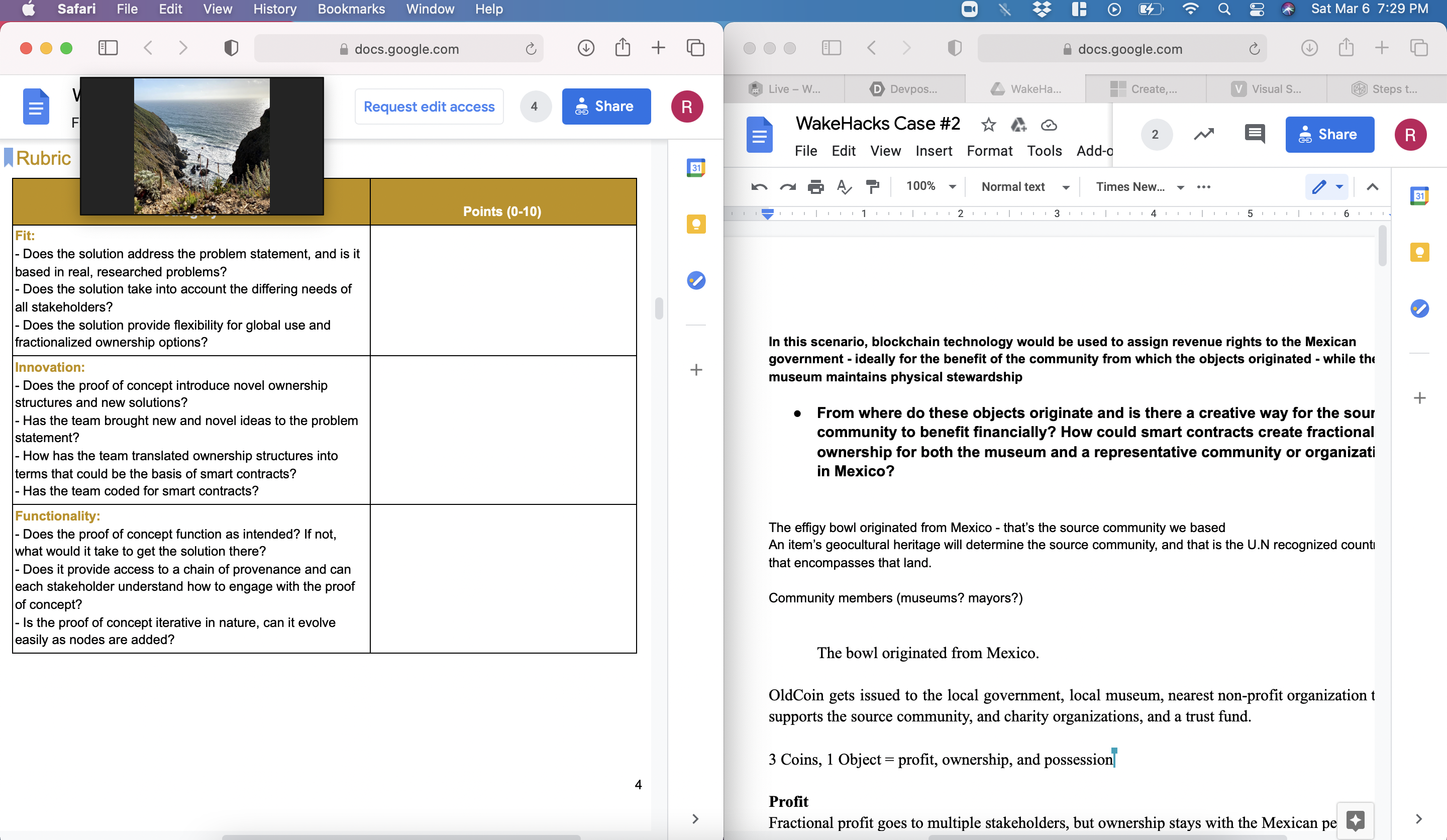Click the first-line indent marker on ruler
Viewport: 1447px width, 840px height.
tap(768, 211)
